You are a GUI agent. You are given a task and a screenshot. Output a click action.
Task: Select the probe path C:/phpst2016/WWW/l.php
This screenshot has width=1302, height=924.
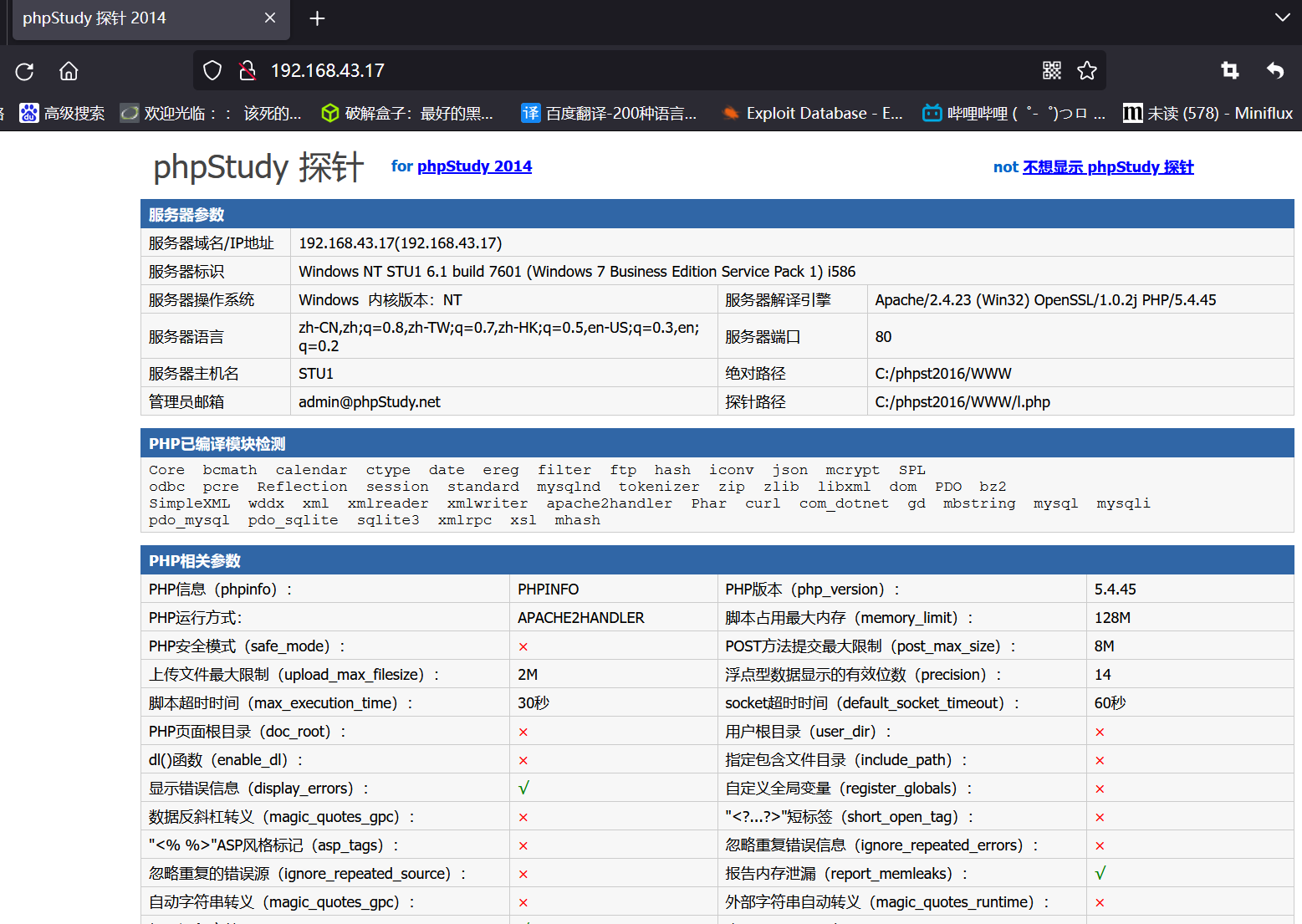click(x=962, y=402)
